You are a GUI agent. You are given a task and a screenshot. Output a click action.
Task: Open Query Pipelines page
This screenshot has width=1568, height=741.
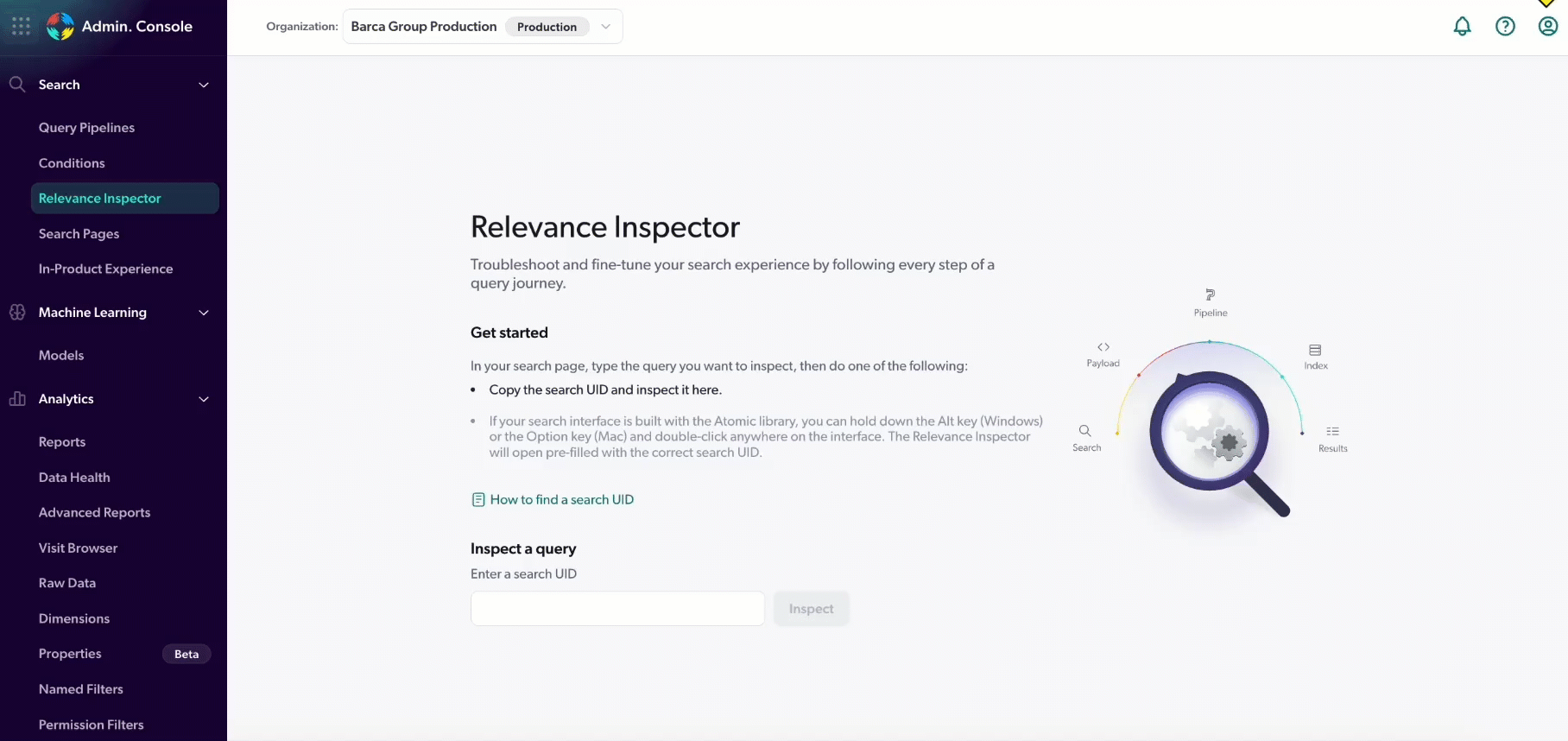(86, 127)
